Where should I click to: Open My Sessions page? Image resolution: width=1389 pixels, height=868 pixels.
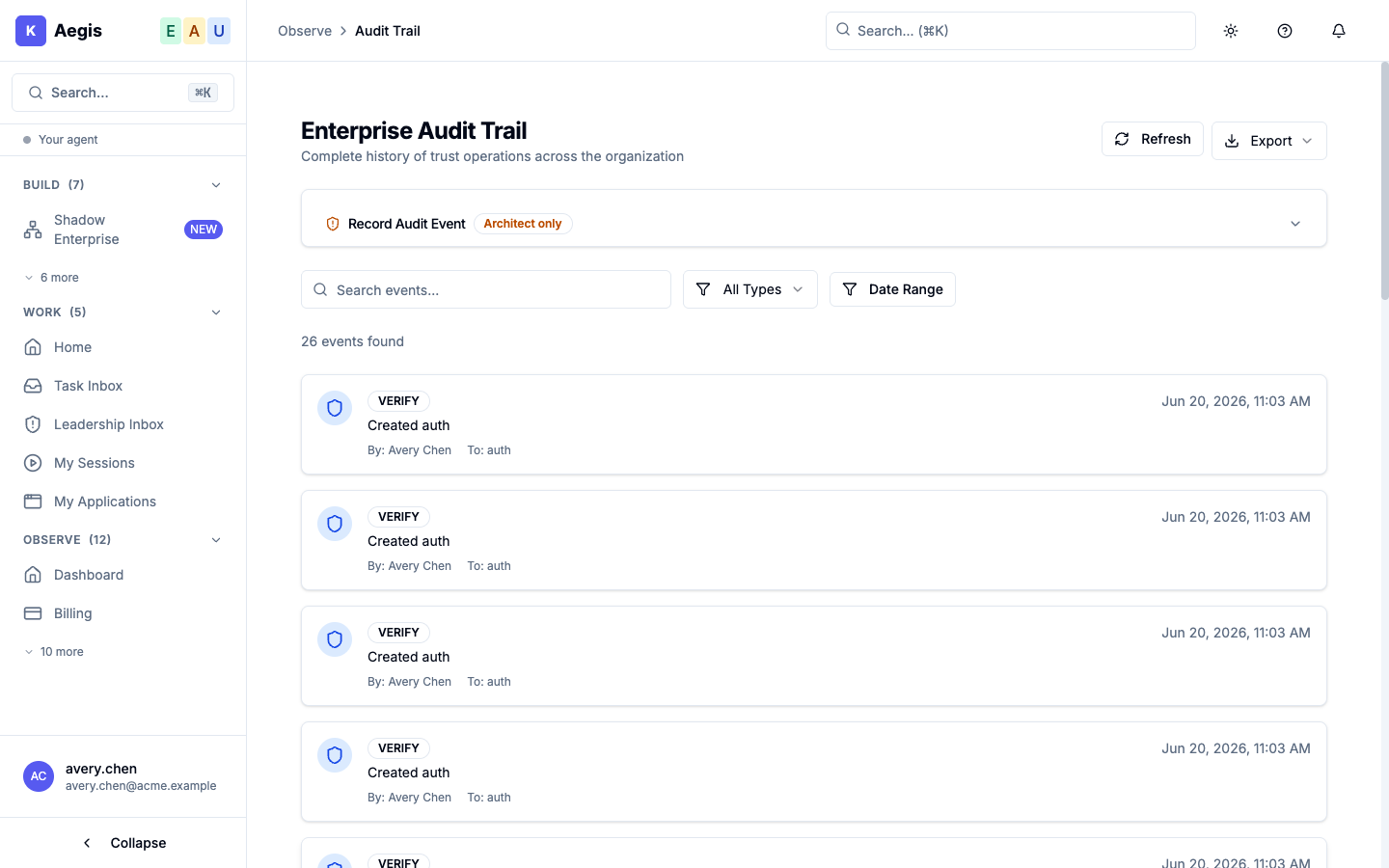click(123, 463)
